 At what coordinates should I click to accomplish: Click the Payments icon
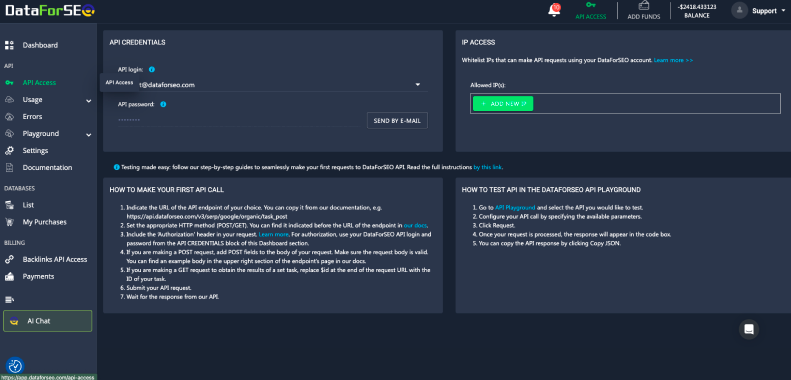[9, 277]
